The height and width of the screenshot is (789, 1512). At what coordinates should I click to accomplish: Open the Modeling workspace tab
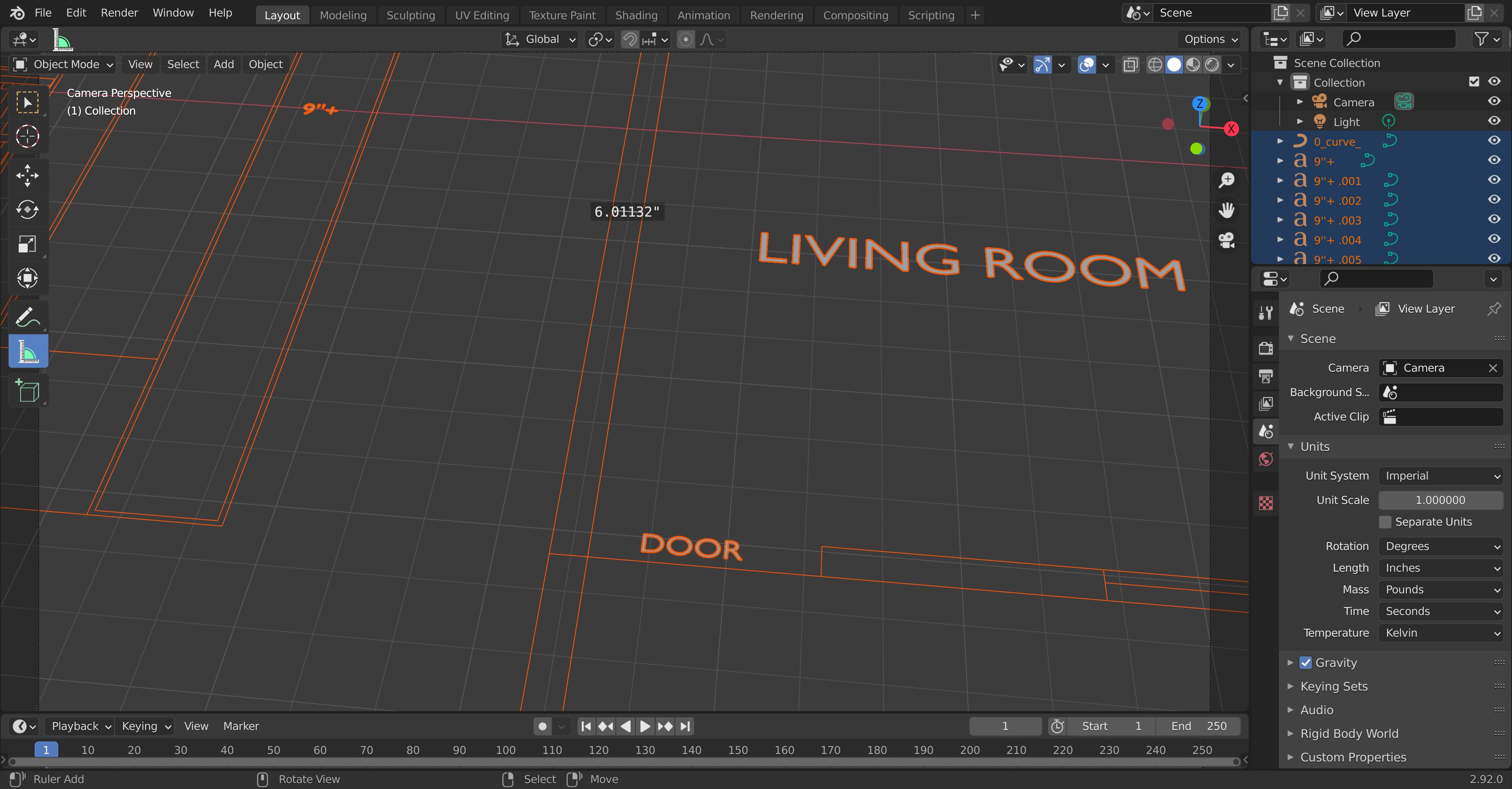tap(343, 14)
